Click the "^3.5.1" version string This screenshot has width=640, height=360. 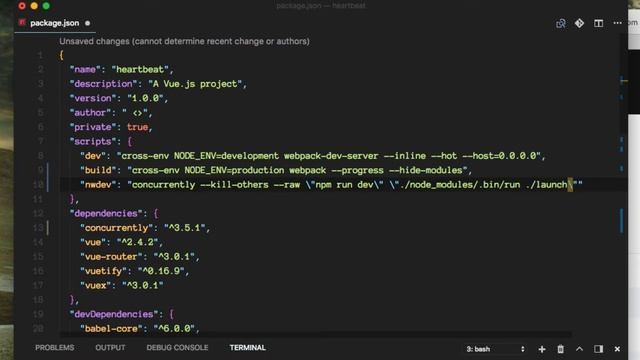tap(184, 228)
